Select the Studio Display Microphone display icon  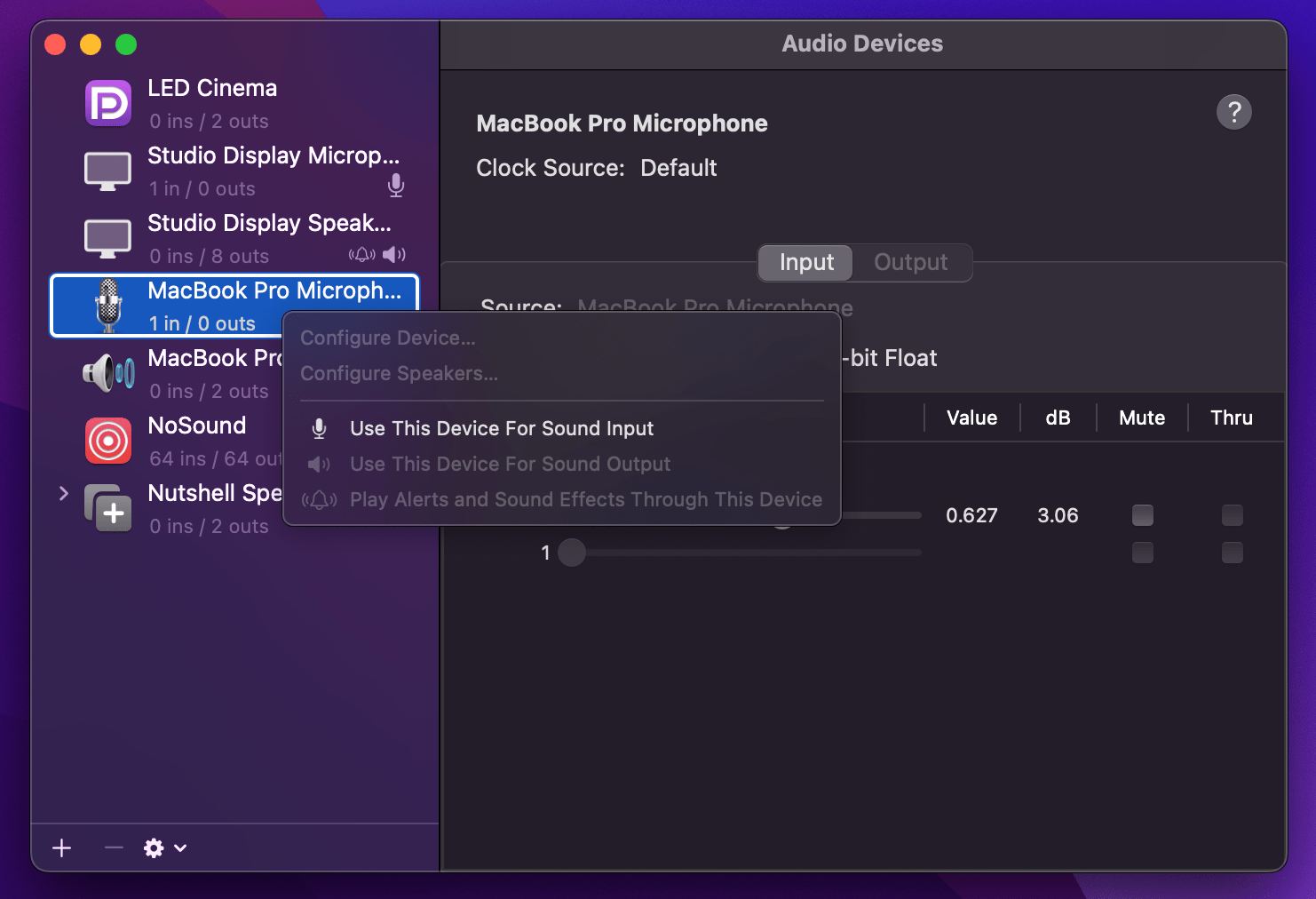tap(107, 170)
